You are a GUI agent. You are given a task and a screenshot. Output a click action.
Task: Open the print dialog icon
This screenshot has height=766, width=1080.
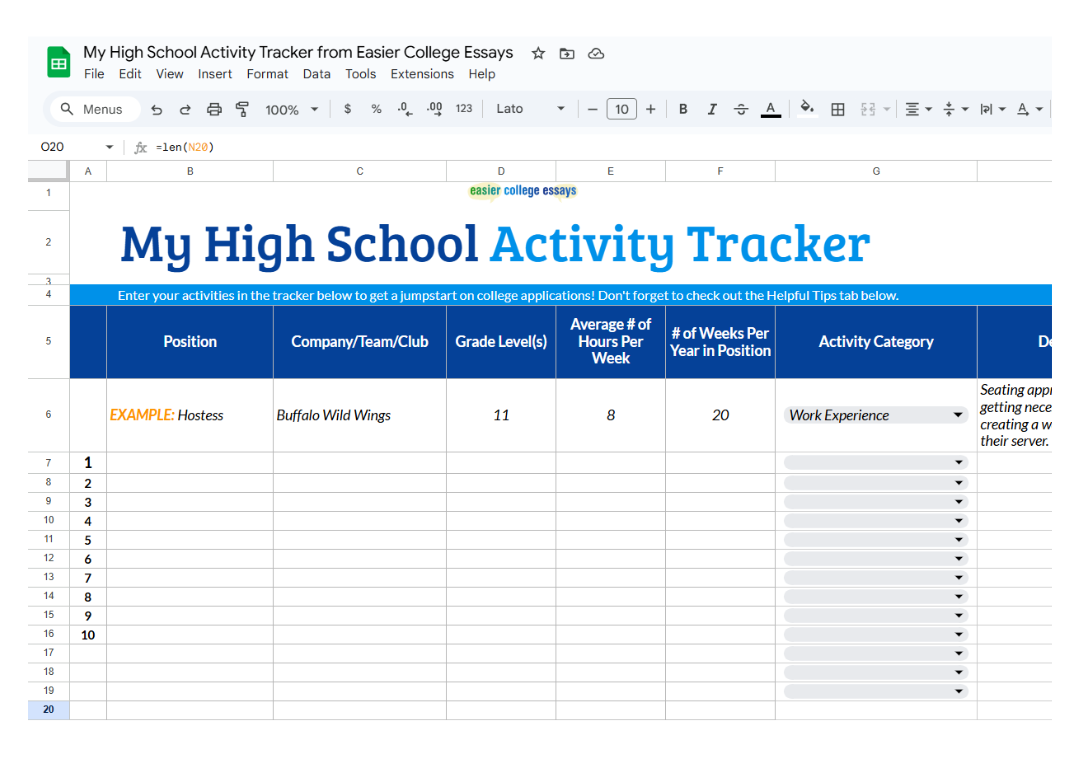point(214,110)
